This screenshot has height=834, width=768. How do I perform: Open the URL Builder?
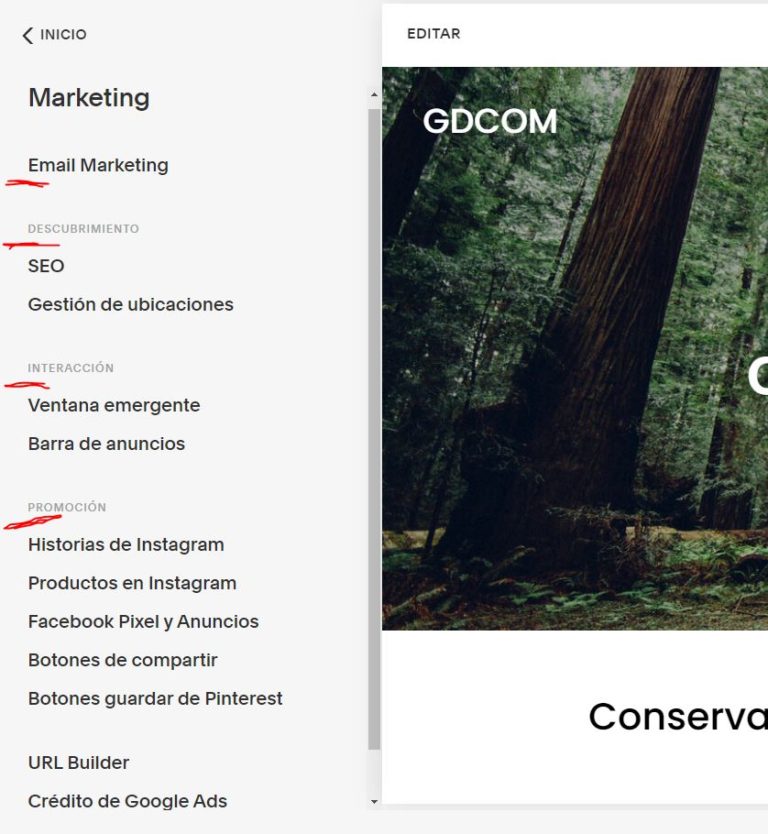79,763
